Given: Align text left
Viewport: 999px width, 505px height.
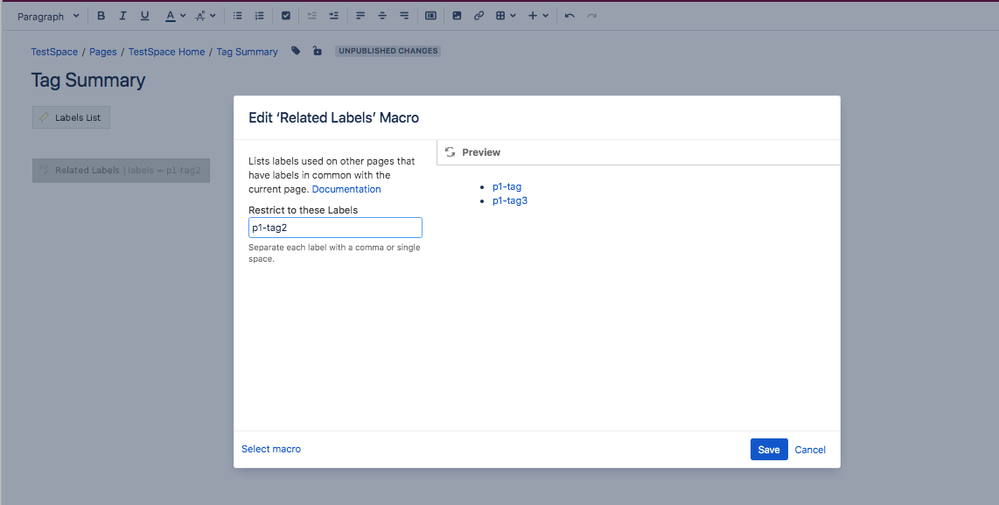Looking at the screenshot, I should click(361, 15).
